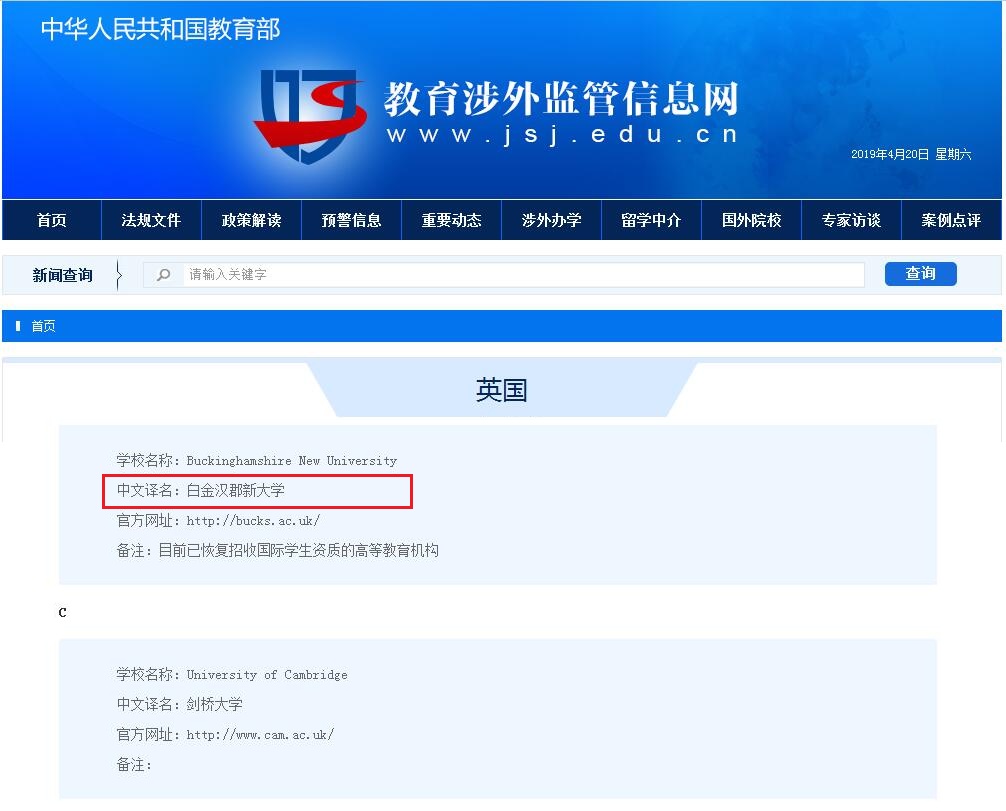The image size is (1006, 811).
Task: Open the 留学中介 menu item
Action: 651,220
